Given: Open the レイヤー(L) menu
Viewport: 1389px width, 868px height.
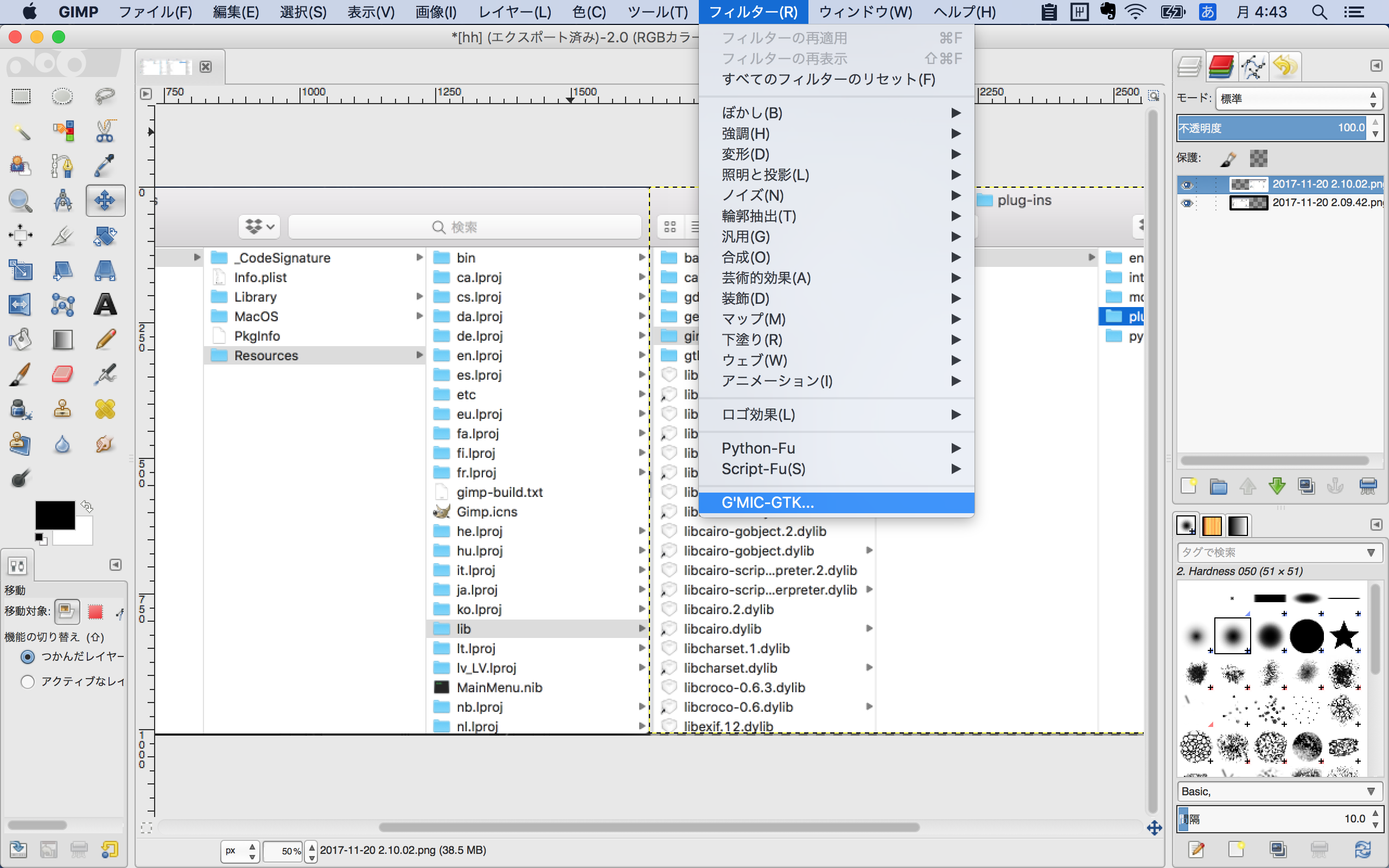Looking at the screenshot, I should coord(514,11).
